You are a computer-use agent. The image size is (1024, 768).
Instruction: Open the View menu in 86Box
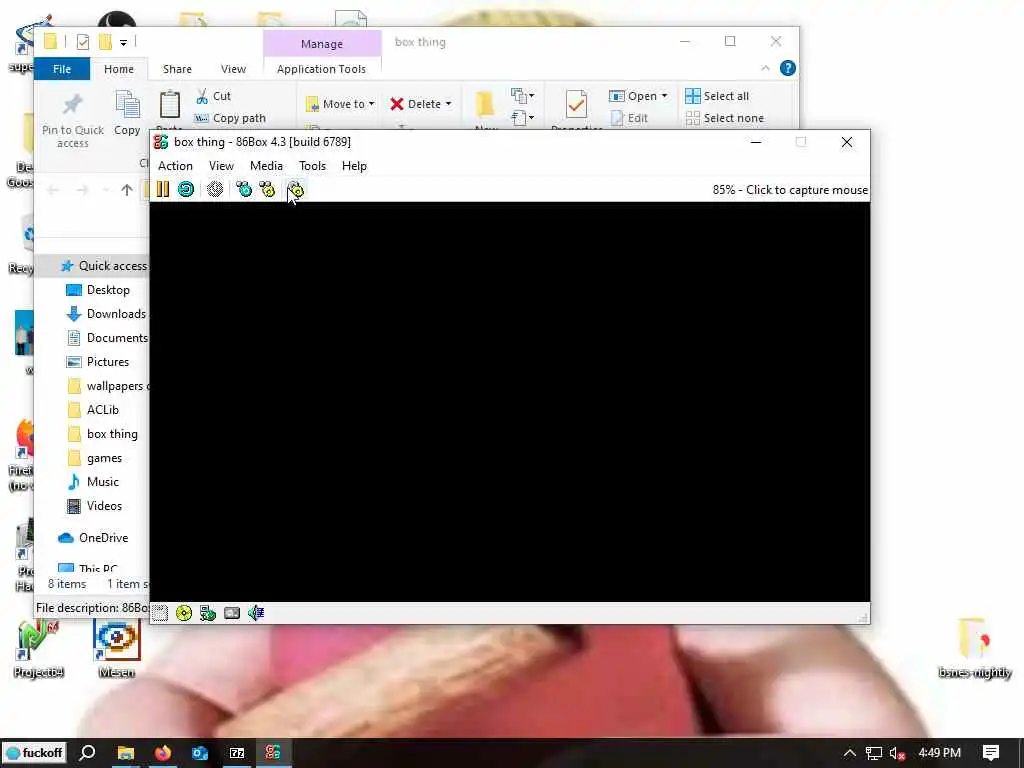pyautogui.click(x=221, y=166)
